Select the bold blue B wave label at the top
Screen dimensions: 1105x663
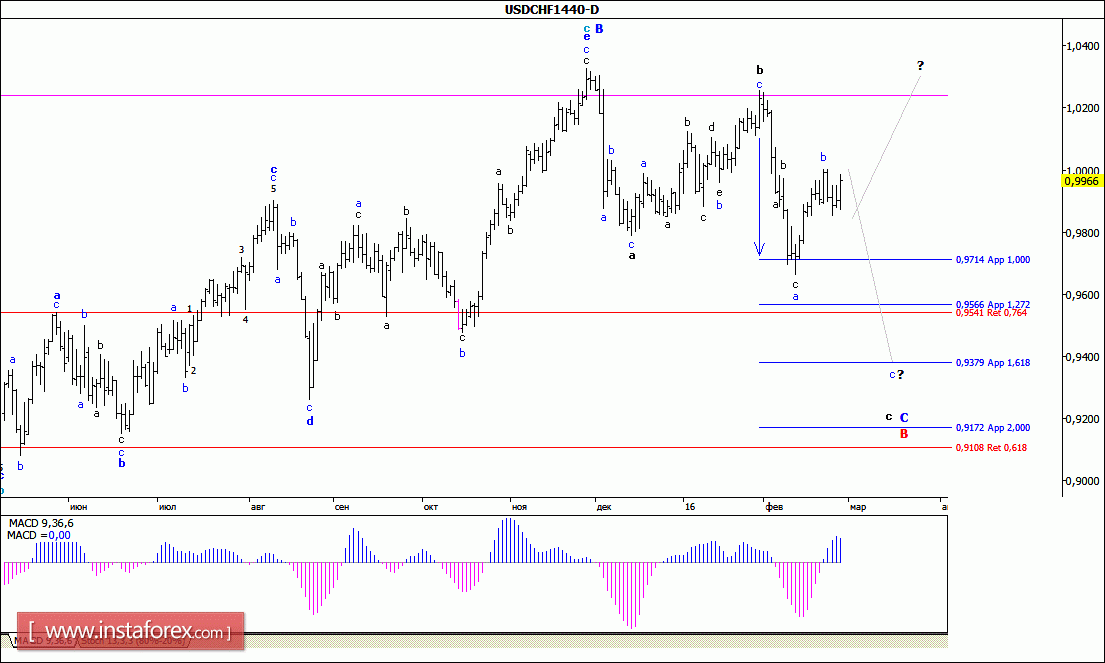599,29
